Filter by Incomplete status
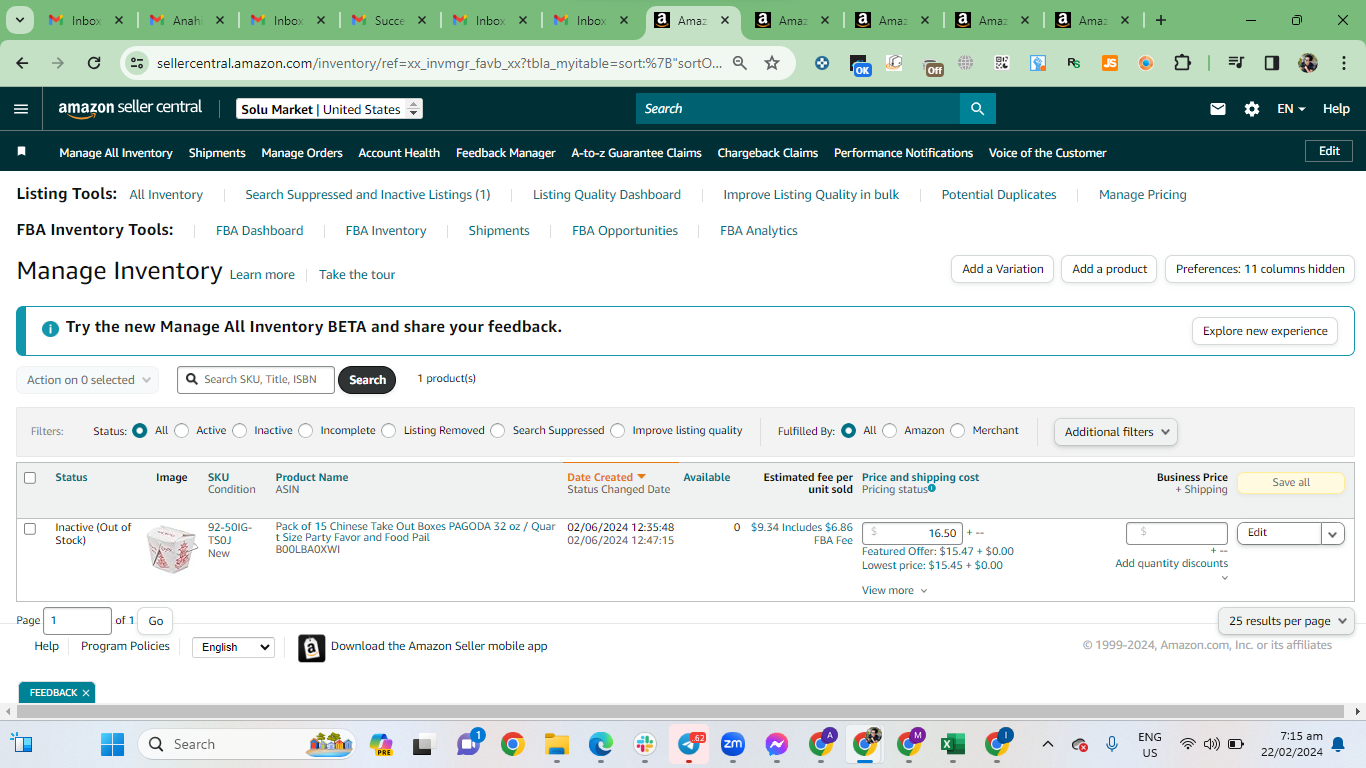Screen dimensions: 1366x768 click(x=306, y=431)
